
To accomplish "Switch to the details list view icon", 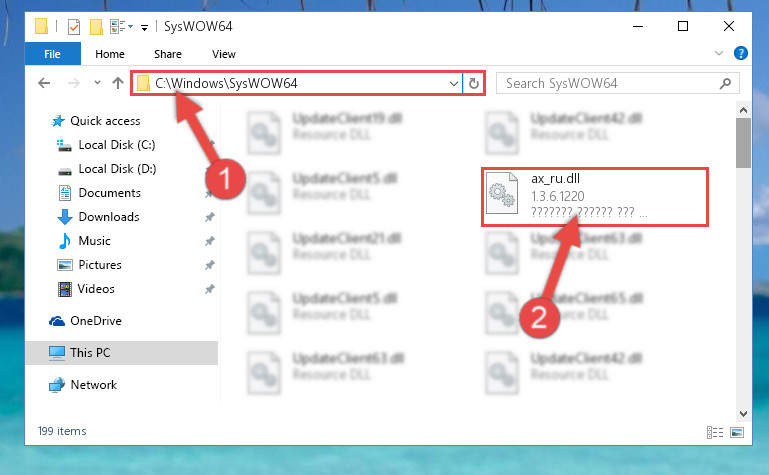I will pos(715,432).
